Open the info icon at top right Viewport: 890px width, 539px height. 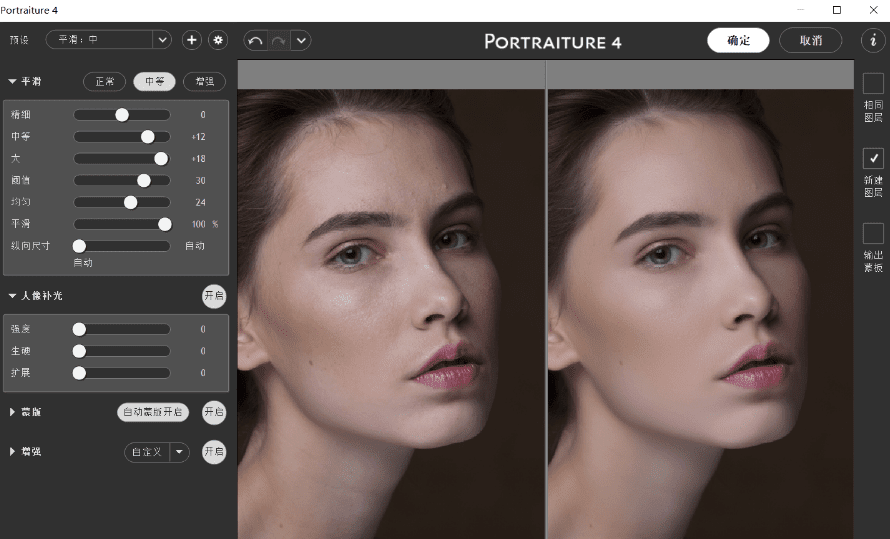(x=873, y=40)
